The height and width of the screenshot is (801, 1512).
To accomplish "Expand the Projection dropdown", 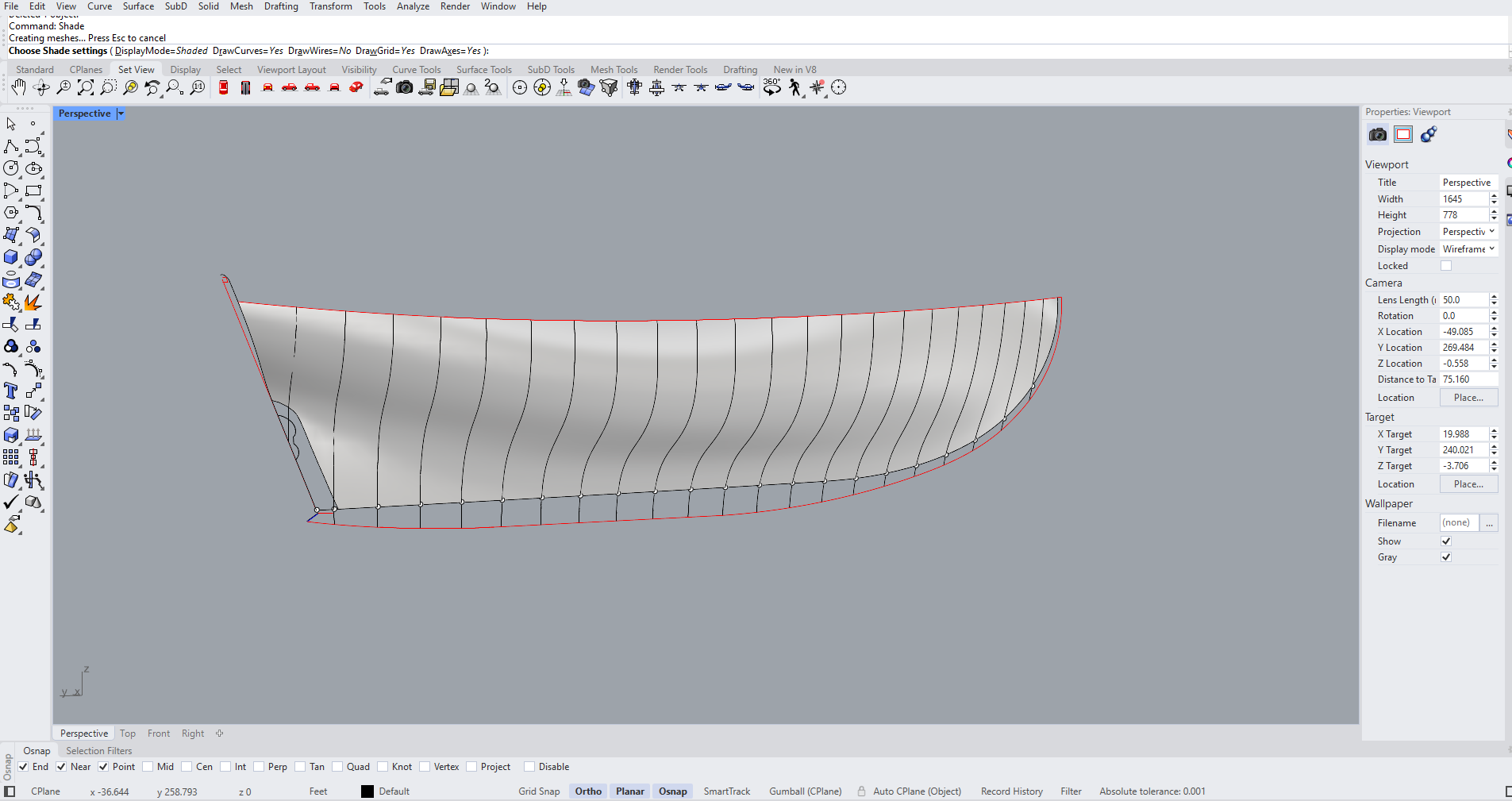I will coord(1468,232).
